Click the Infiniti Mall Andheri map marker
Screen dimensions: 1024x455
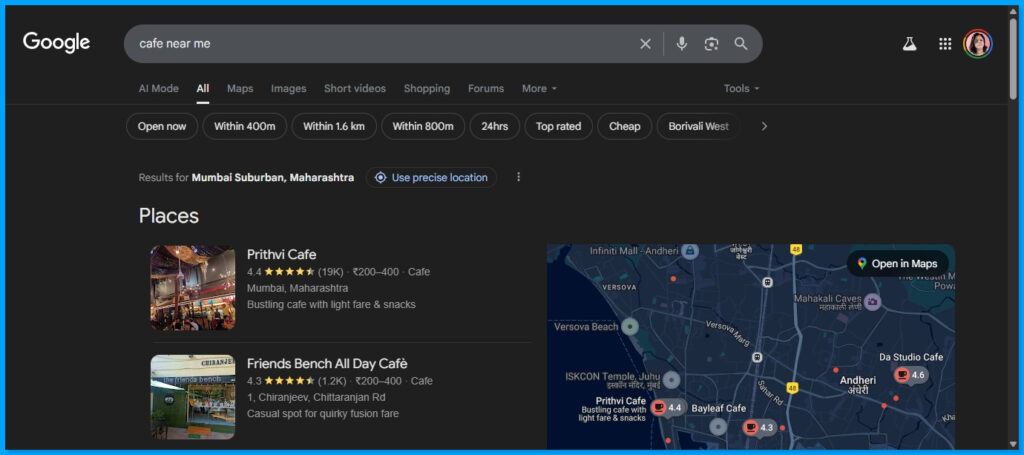coord(690,251)
